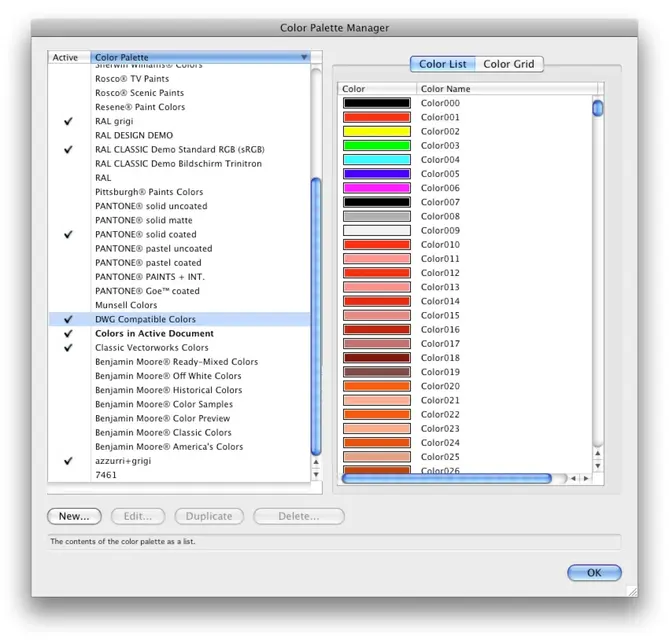Confirm with the OK button
The height and width of the screenshot is (640, 669).
[594, 573]
